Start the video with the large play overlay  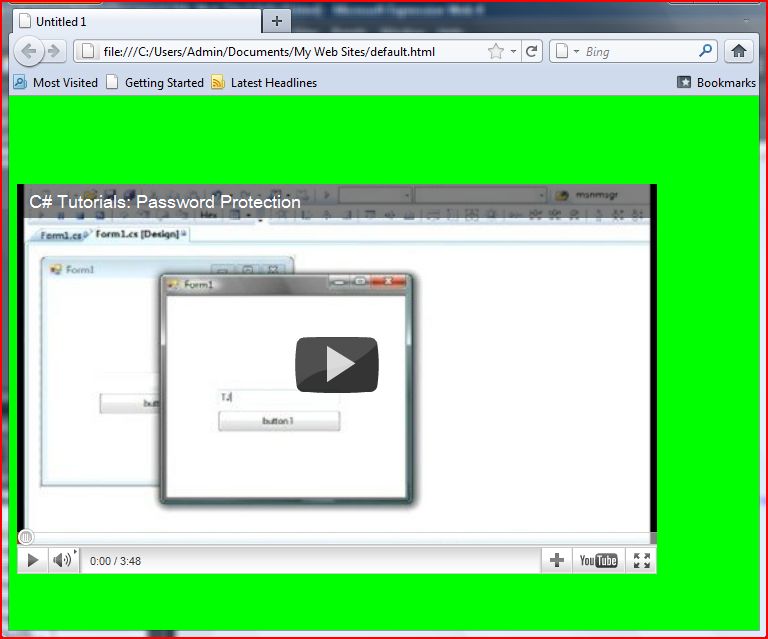point(337,364)
